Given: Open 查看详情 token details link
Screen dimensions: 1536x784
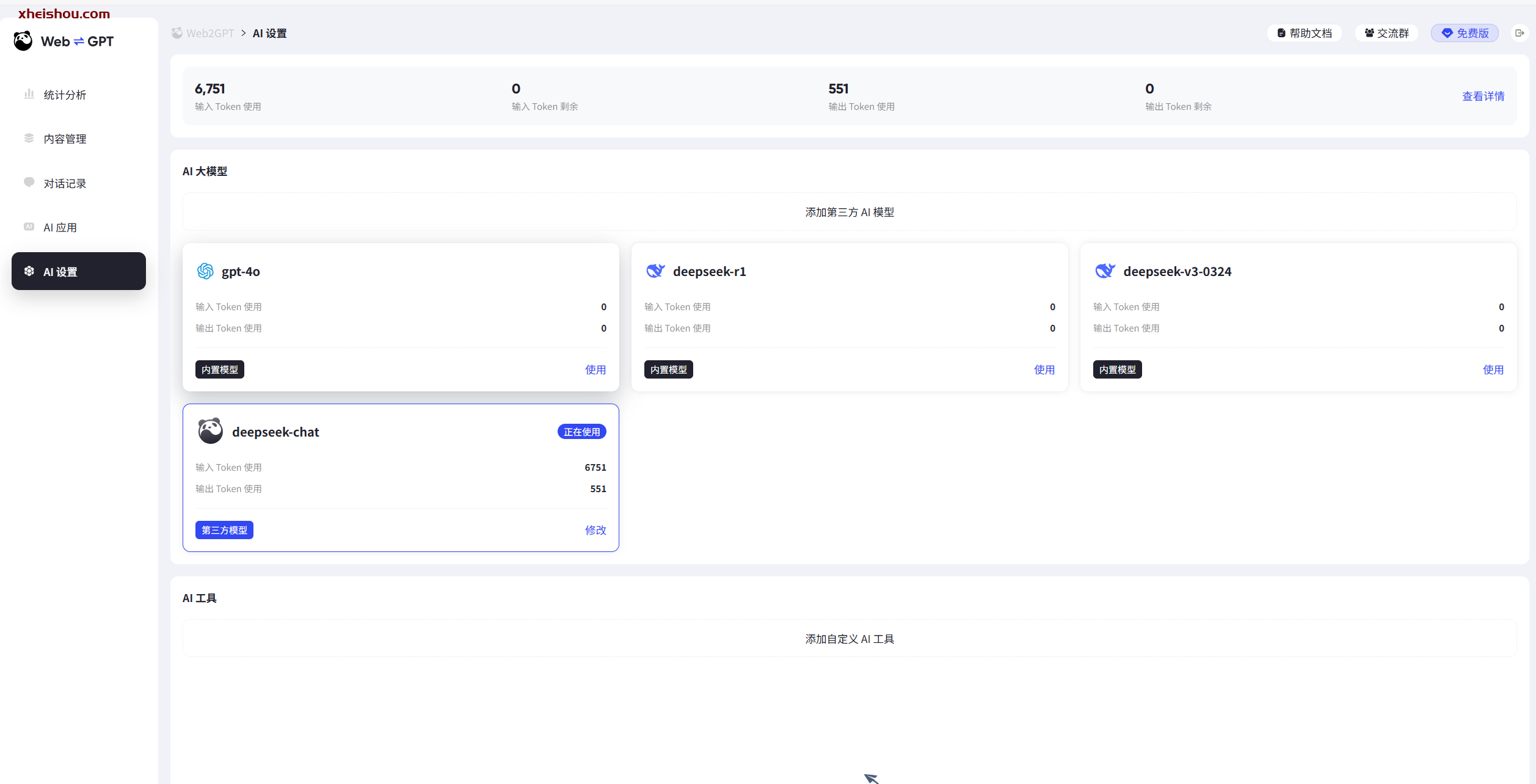Looking at the screenshot, I should coord(1483,96).
